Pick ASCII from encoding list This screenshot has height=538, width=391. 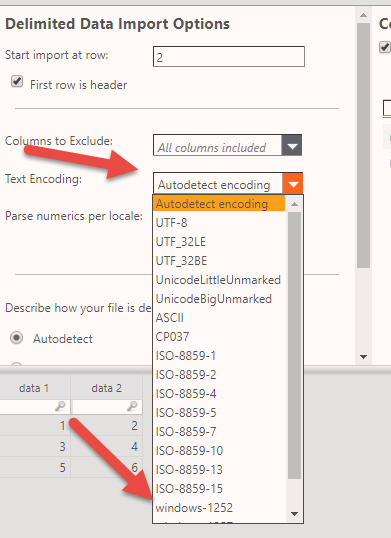tap(219, 318)
